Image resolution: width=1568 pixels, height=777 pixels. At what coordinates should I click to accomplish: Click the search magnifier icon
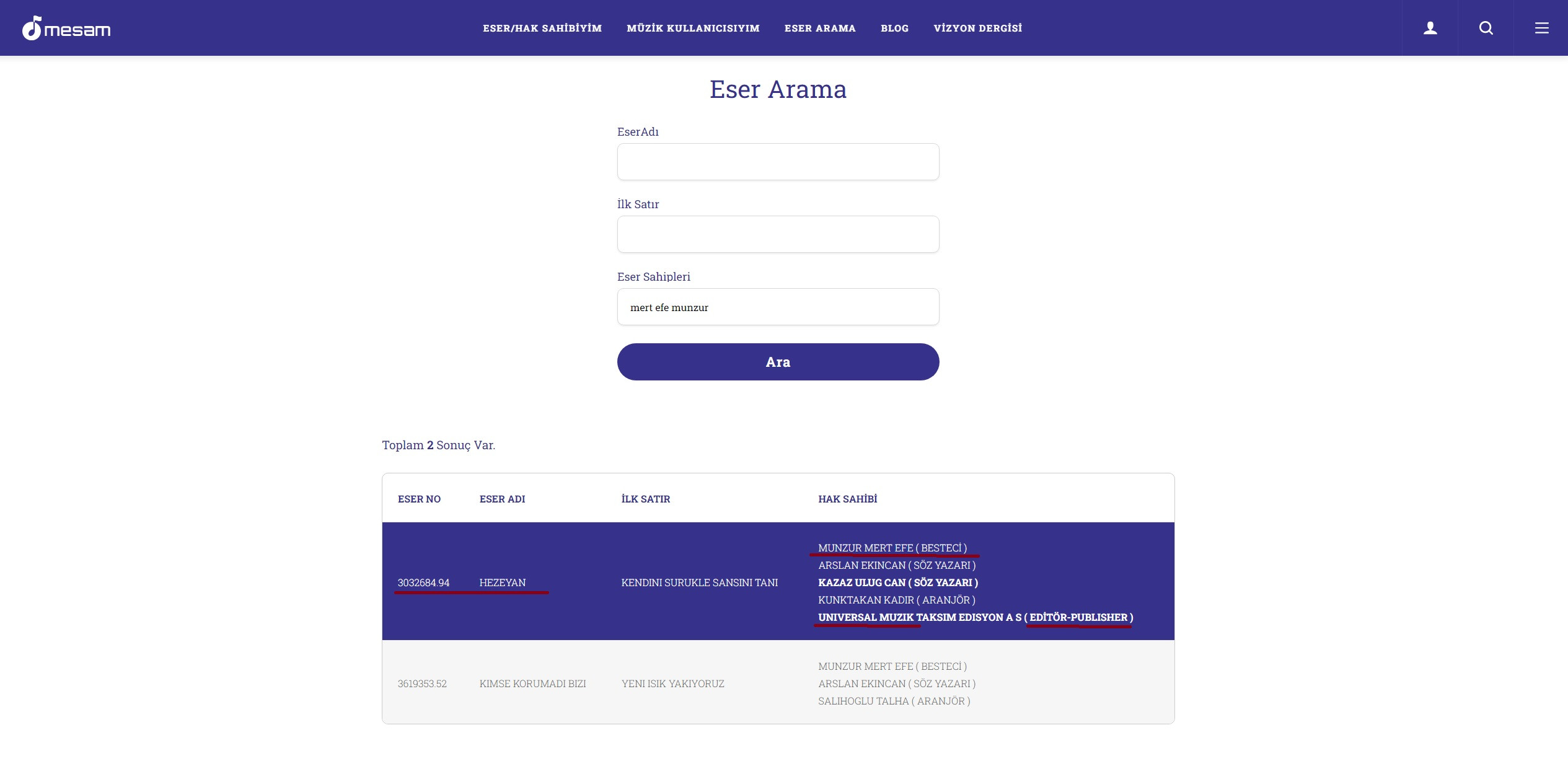click(1486, 28)
